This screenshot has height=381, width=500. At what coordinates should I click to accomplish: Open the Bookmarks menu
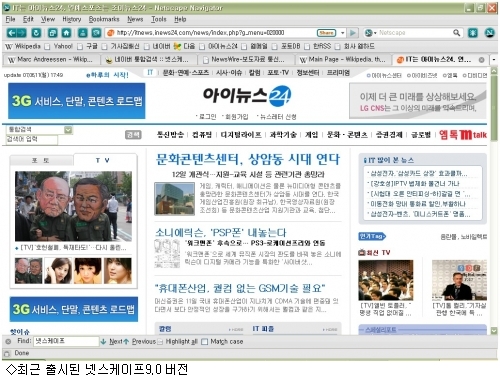coord(104,19)
